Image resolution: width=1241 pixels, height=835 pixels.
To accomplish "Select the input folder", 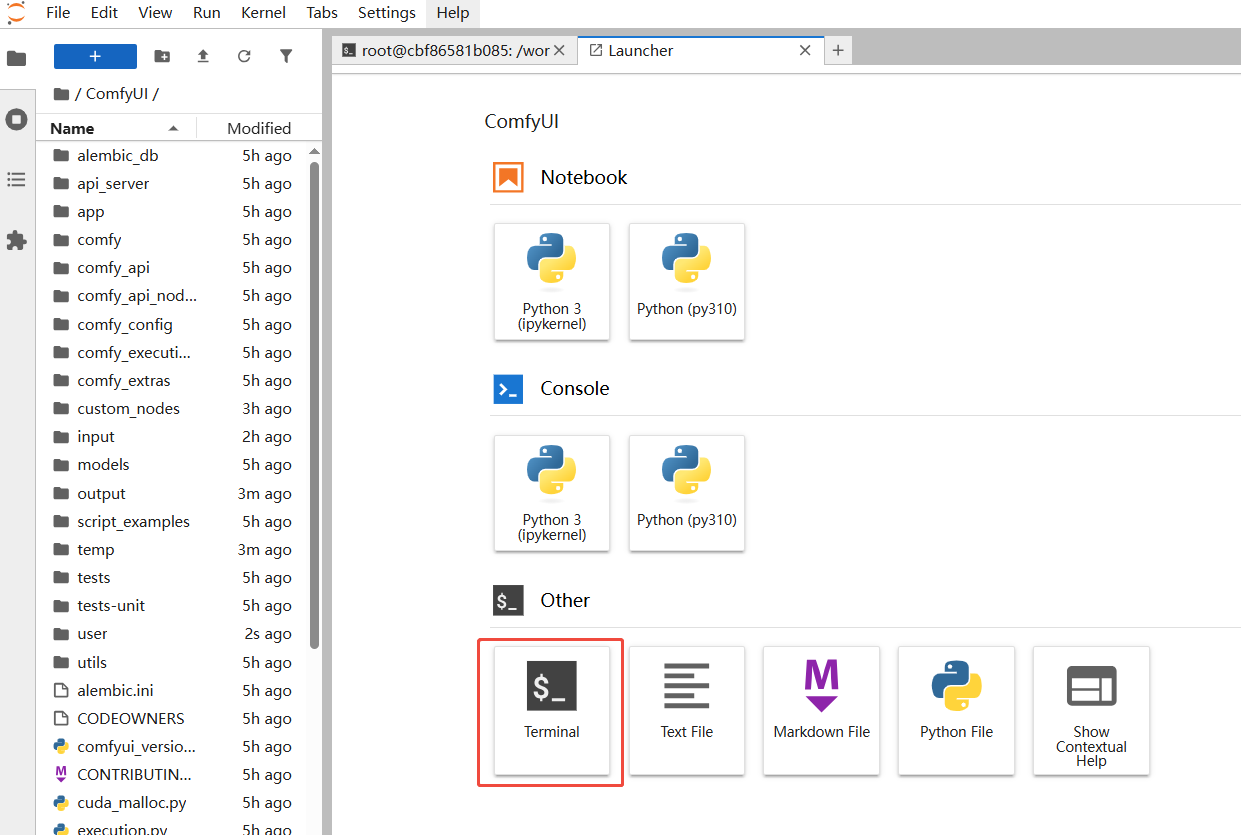I will coord(172,437).
